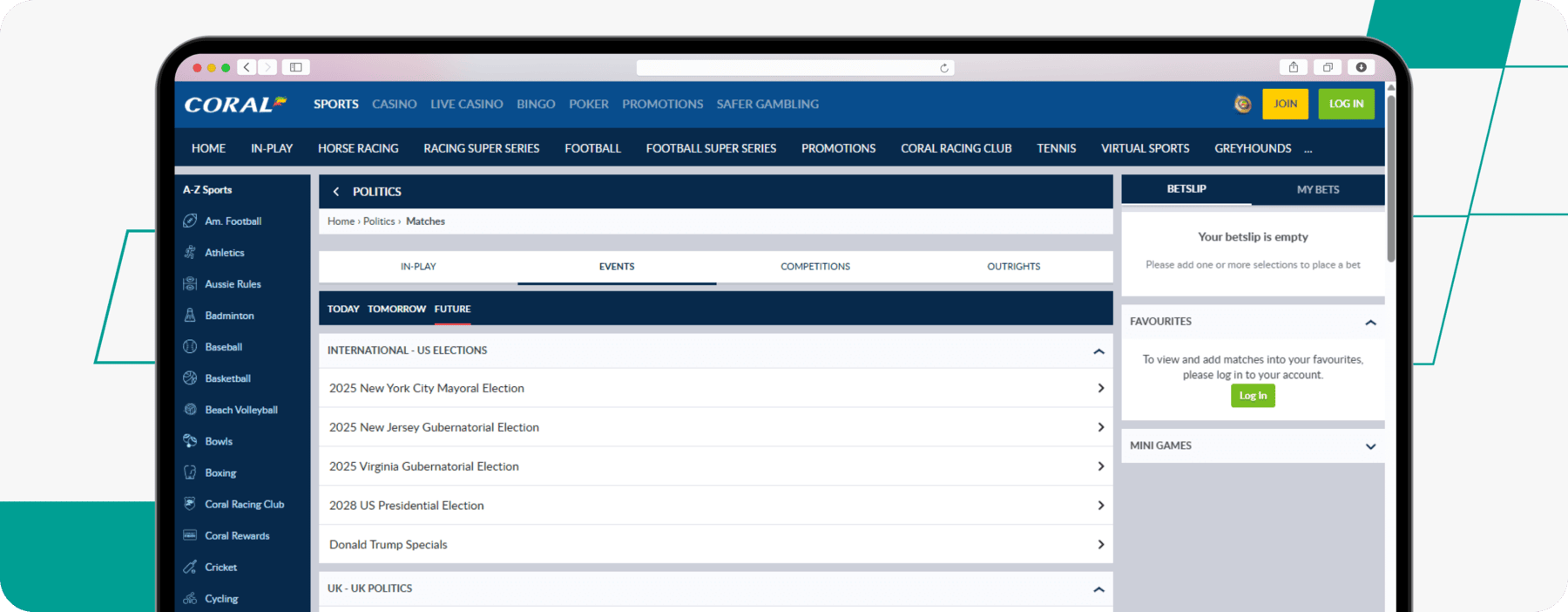This screenshot has width=1568, height=612.
Task: Filter events by Tomorrow
Action: (396, 309)
